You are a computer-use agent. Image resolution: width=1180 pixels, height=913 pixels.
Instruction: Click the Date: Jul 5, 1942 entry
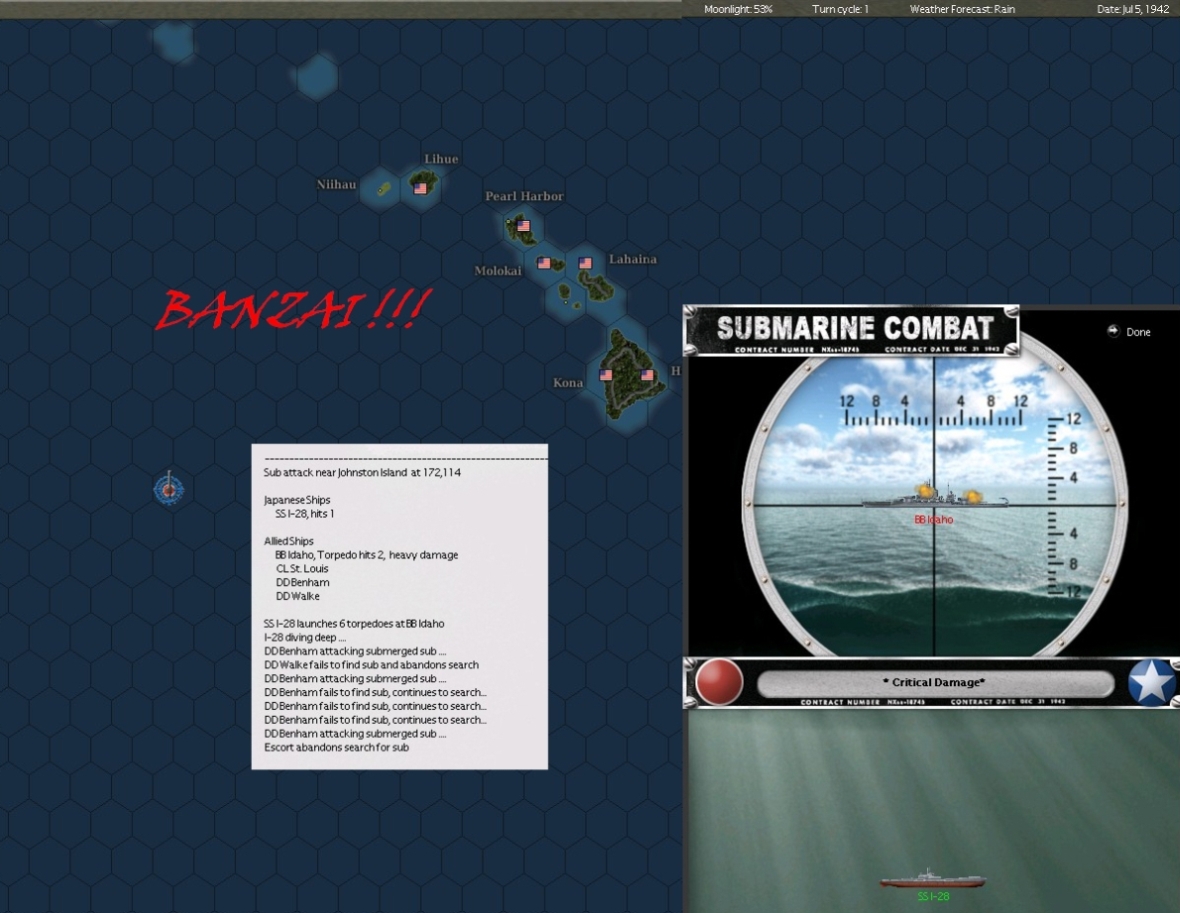click(x=1133, y=9)
